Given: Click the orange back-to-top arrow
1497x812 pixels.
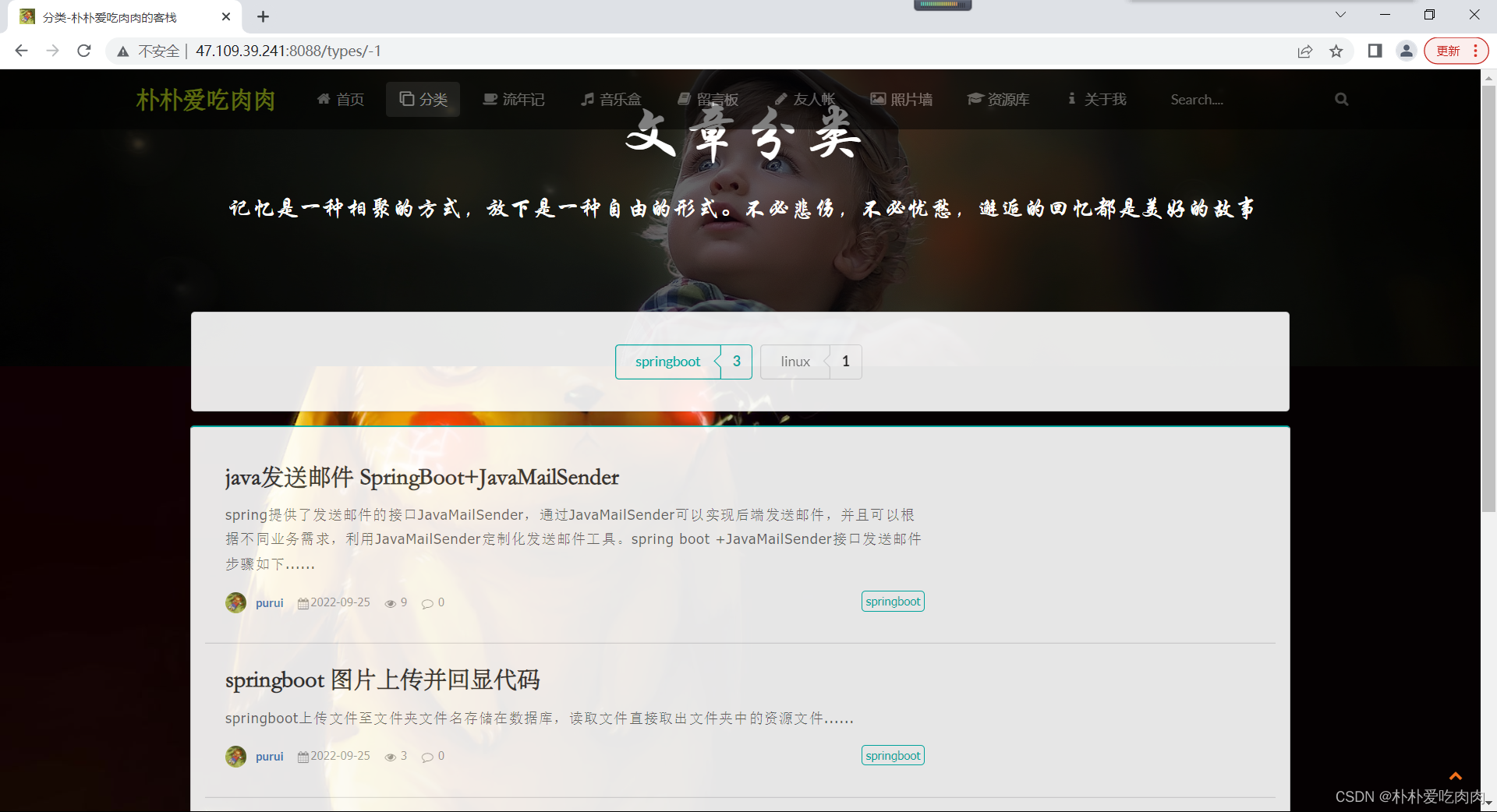Looking at the screenshot, I should [x=1455, y=776].
